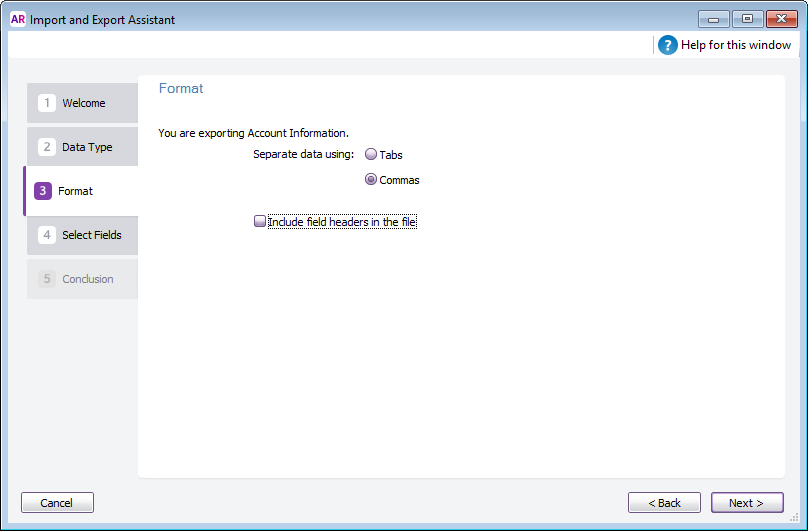Click the step 2 number badge

[46, 147]
